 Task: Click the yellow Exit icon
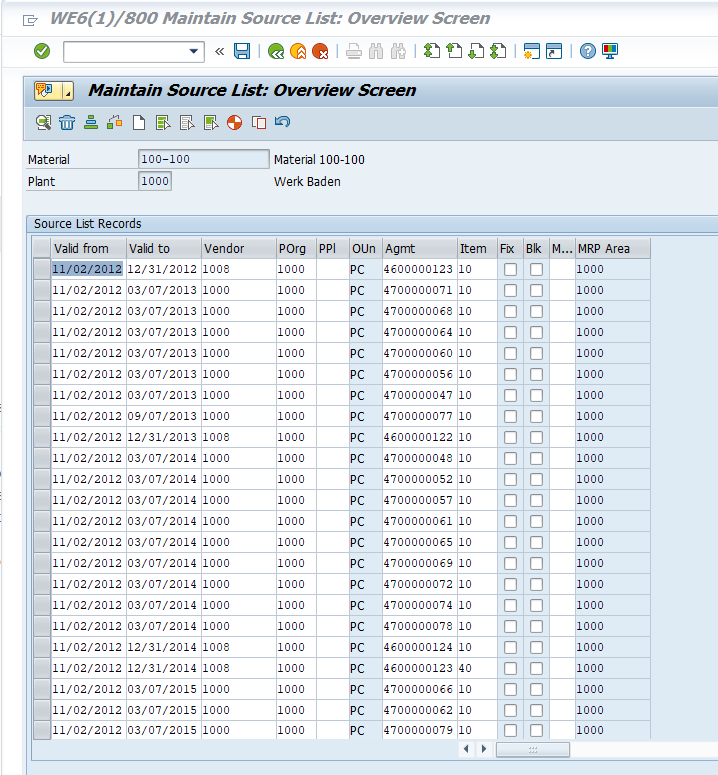pos(297,51)
